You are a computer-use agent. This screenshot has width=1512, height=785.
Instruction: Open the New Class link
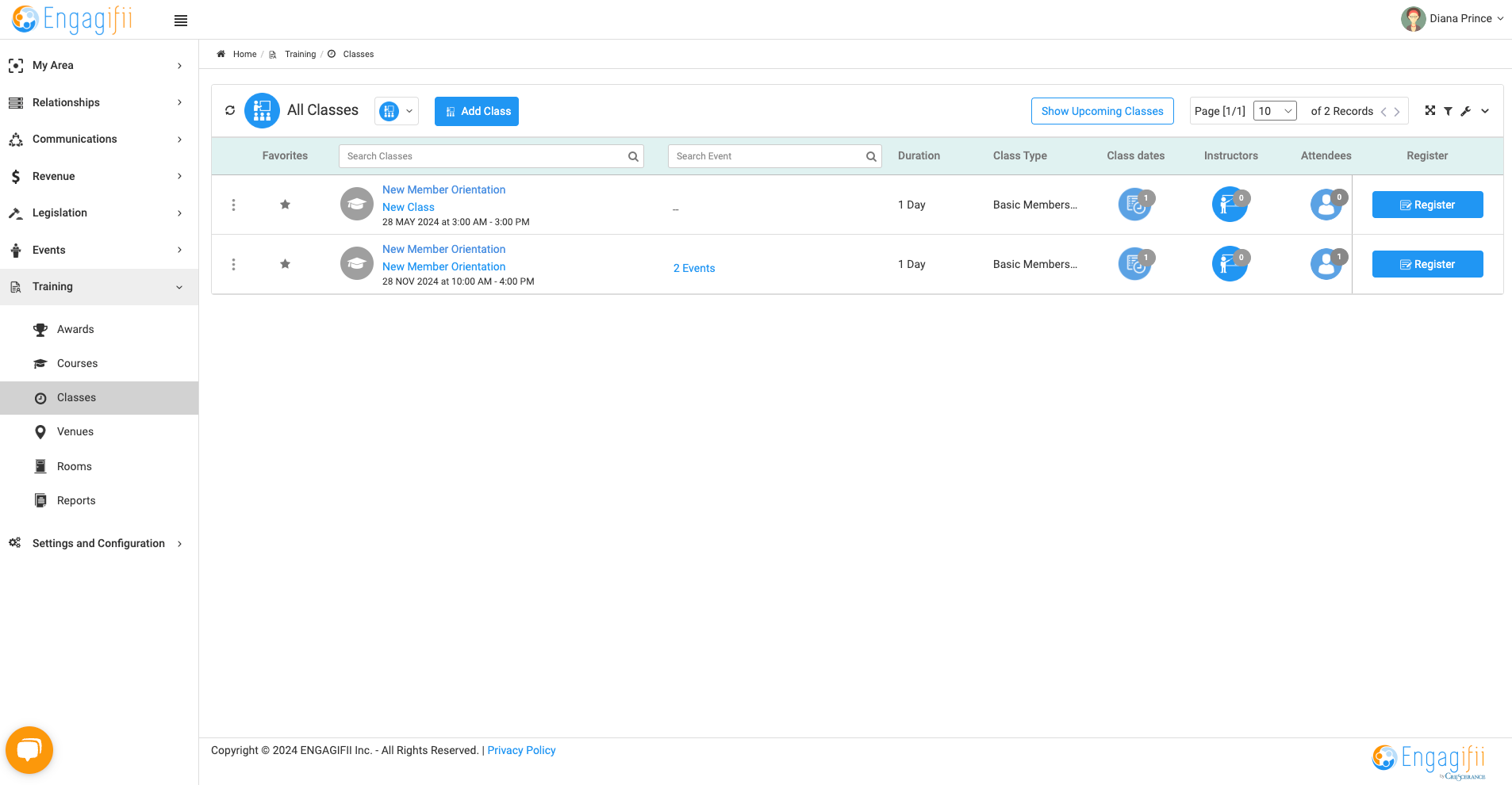pyautogui.click(x=409, y=207)
